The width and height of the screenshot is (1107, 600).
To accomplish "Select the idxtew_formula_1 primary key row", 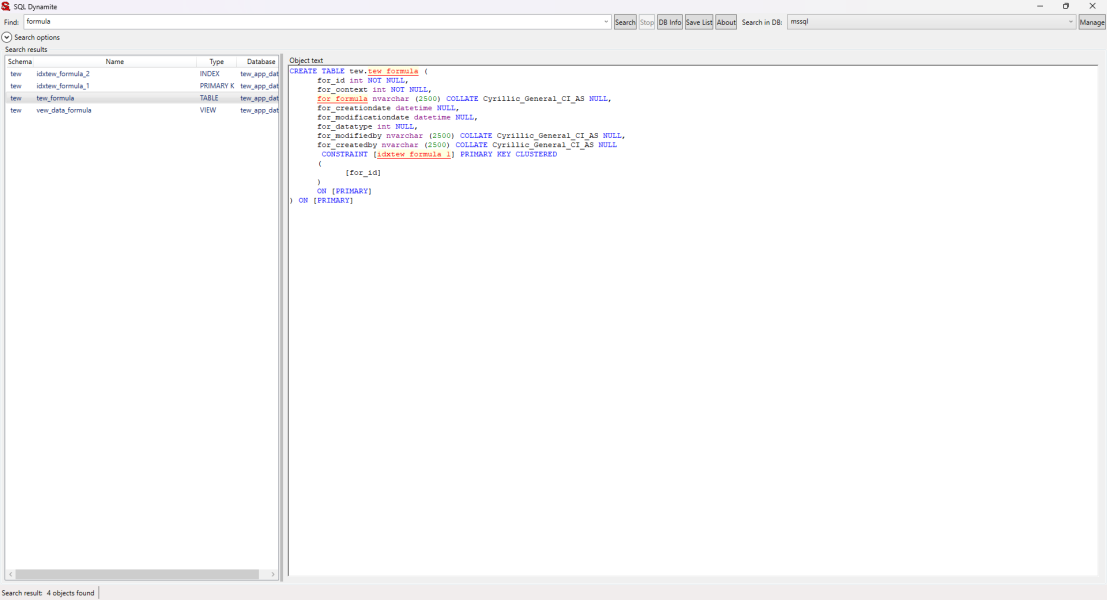I will pyautogui.click(x=63, y=86).
